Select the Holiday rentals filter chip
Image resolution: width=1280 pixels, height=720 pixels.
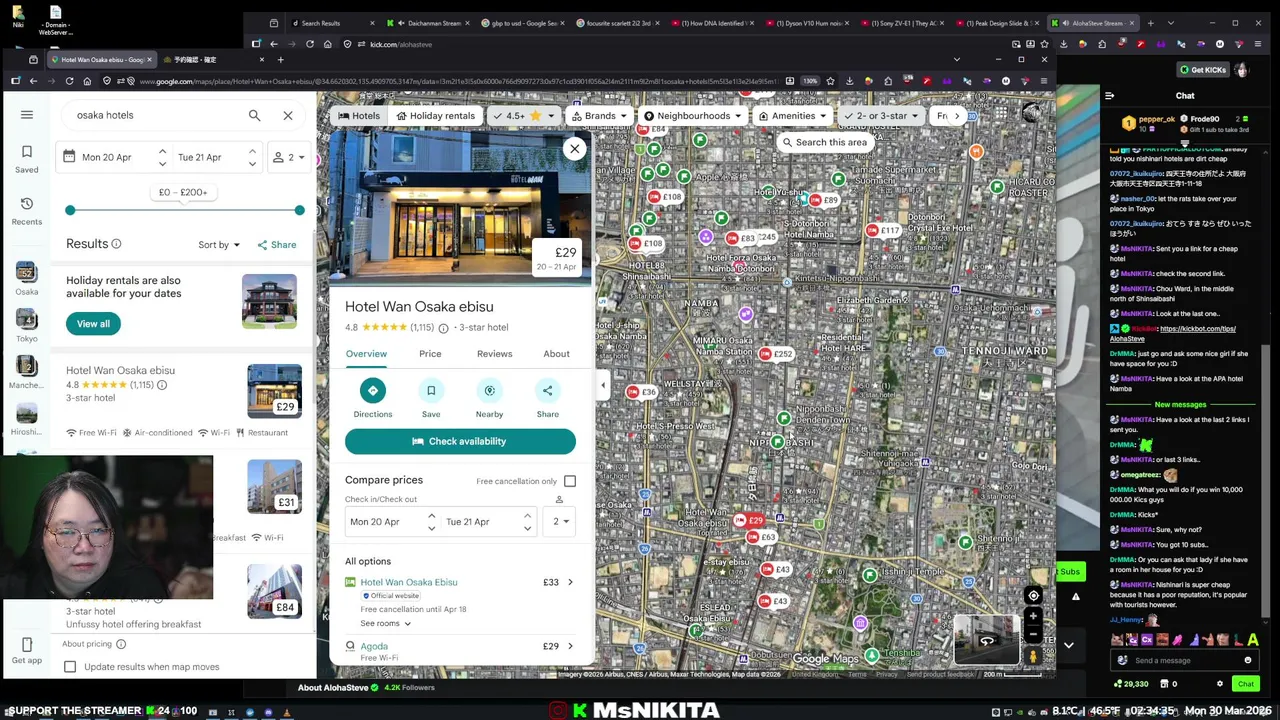pyautogui.click(x=435, y=116)
